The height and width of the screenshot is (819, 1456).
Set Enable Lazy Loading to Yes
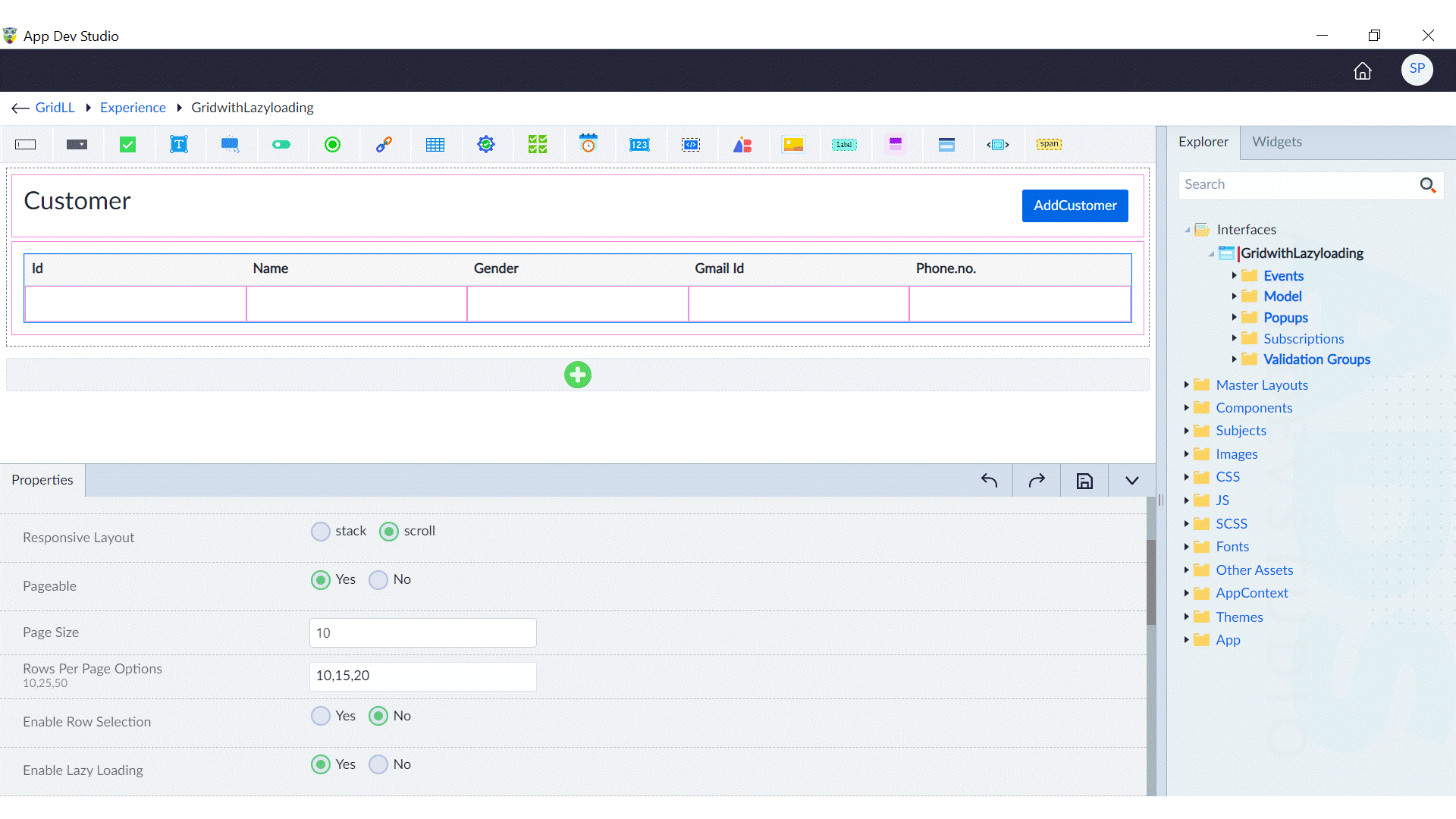coord(321,764)
